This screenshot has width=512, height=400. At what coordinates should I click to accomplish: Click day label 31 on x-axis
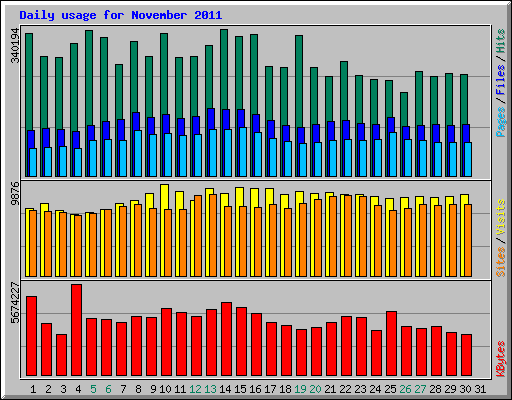(x=480, y=389)
